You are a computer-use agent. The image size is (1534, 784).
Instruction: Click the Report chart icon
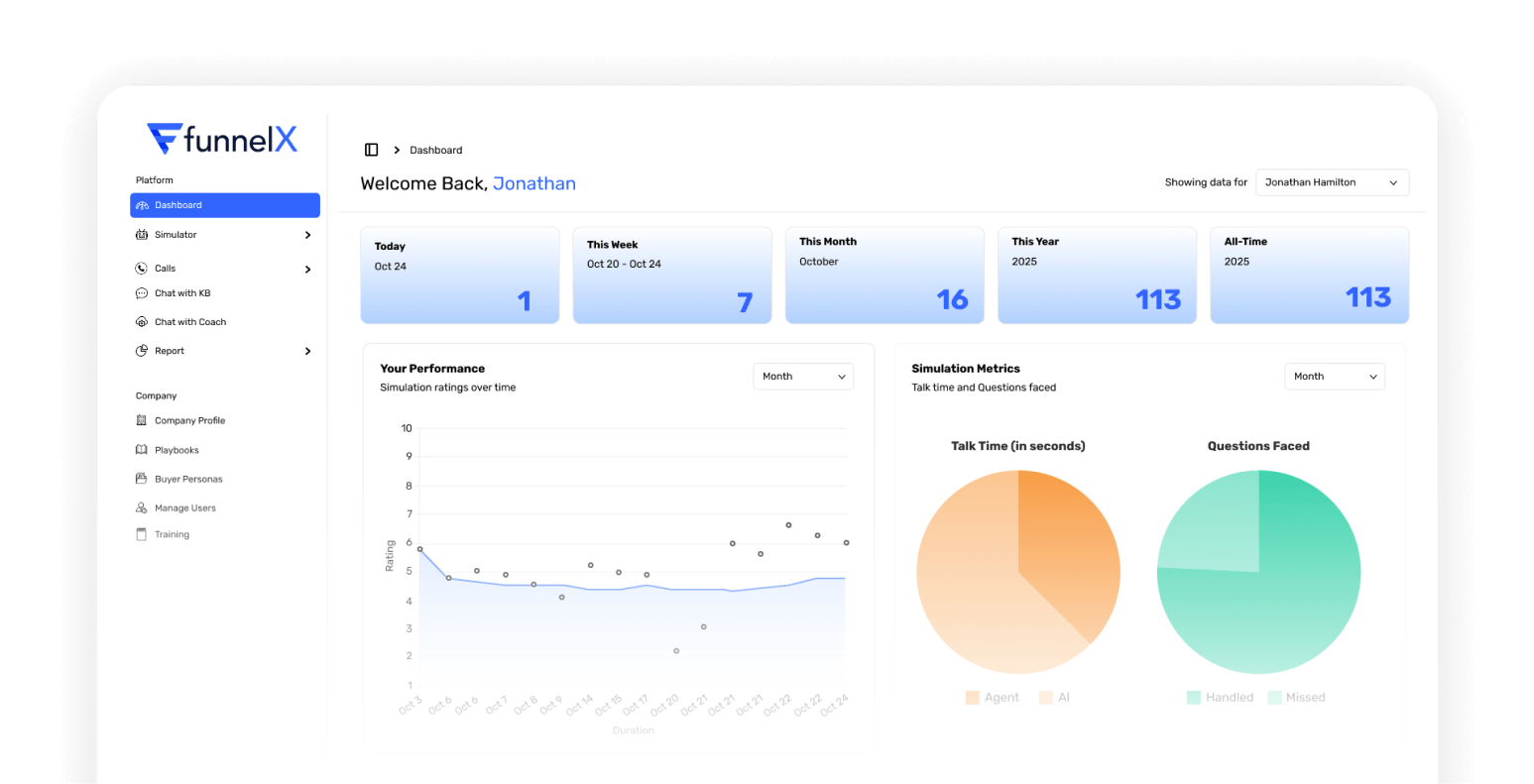(x=142, y=351)
